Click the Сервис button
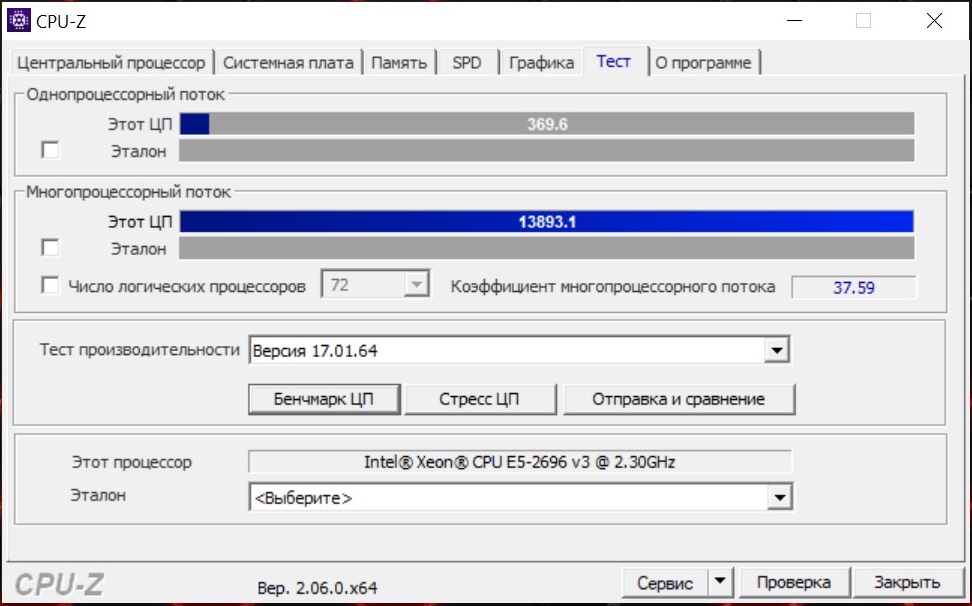 (x=665, y=582)
